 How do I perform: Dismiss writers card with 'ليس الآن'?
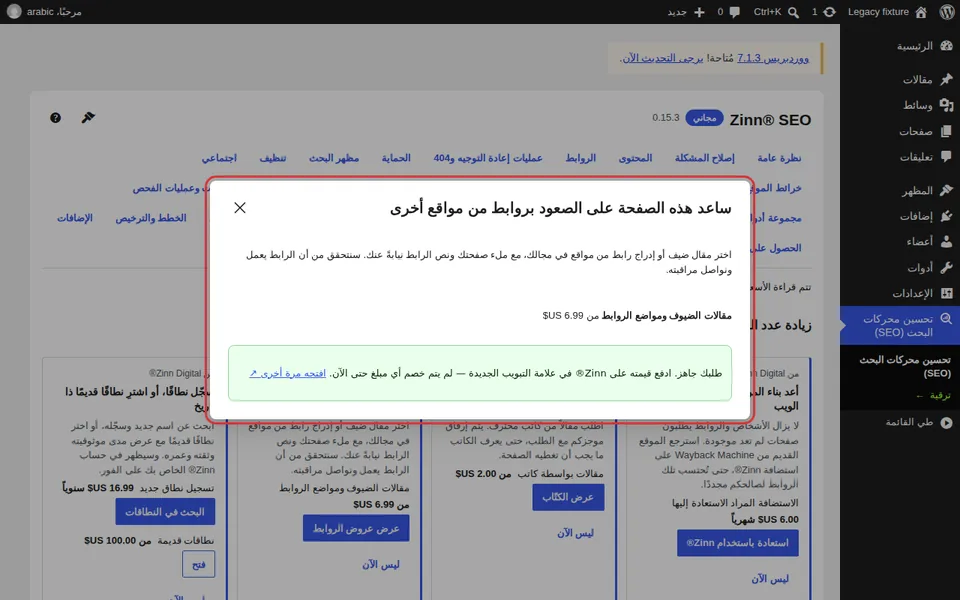pyautogui.click(x=576, y=533)
